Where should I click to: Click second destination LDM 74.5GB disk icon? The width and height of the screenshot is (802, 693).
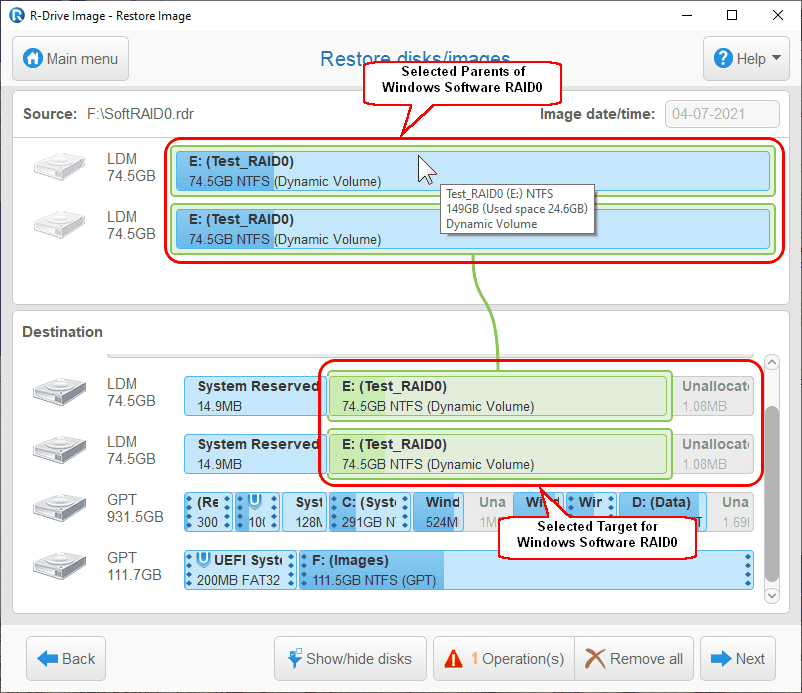coord(59,450)
